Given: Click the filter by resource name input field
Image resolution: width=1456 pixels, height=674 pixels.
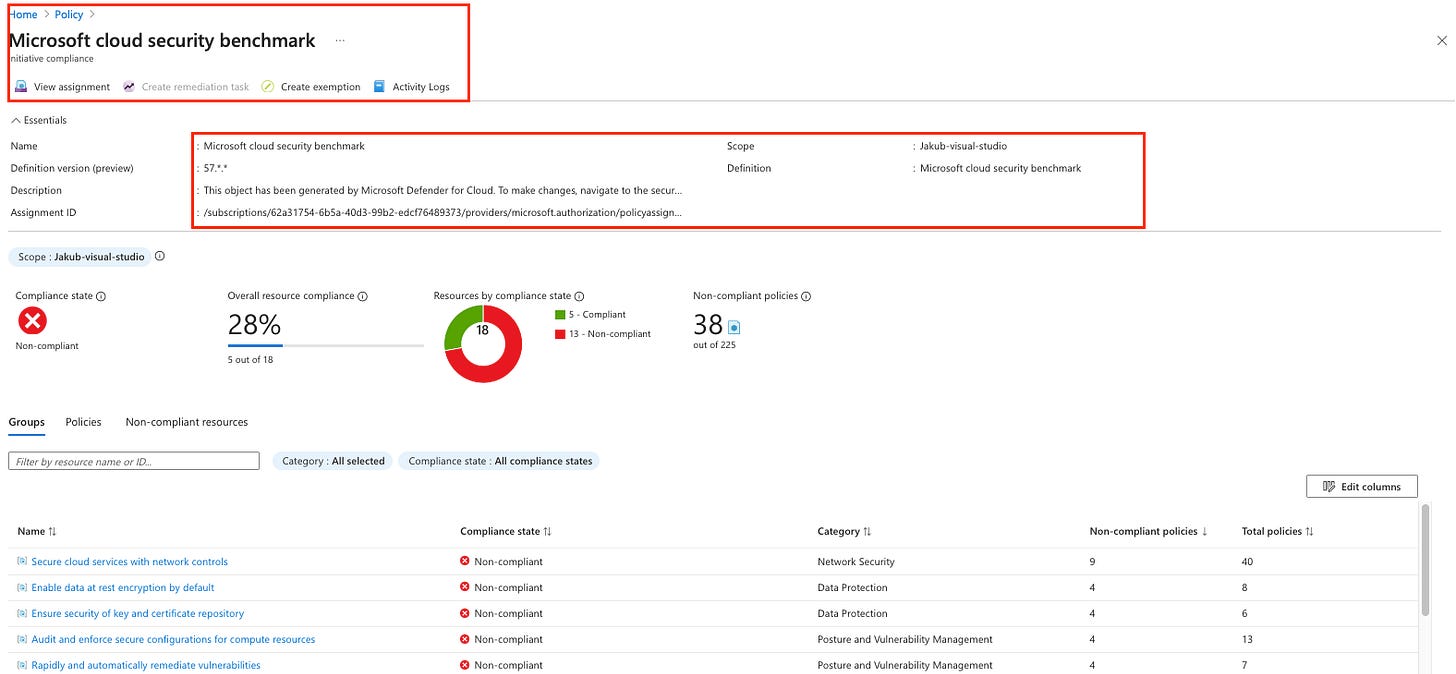Looking at the screenshot, I should [x=133, y=460].
